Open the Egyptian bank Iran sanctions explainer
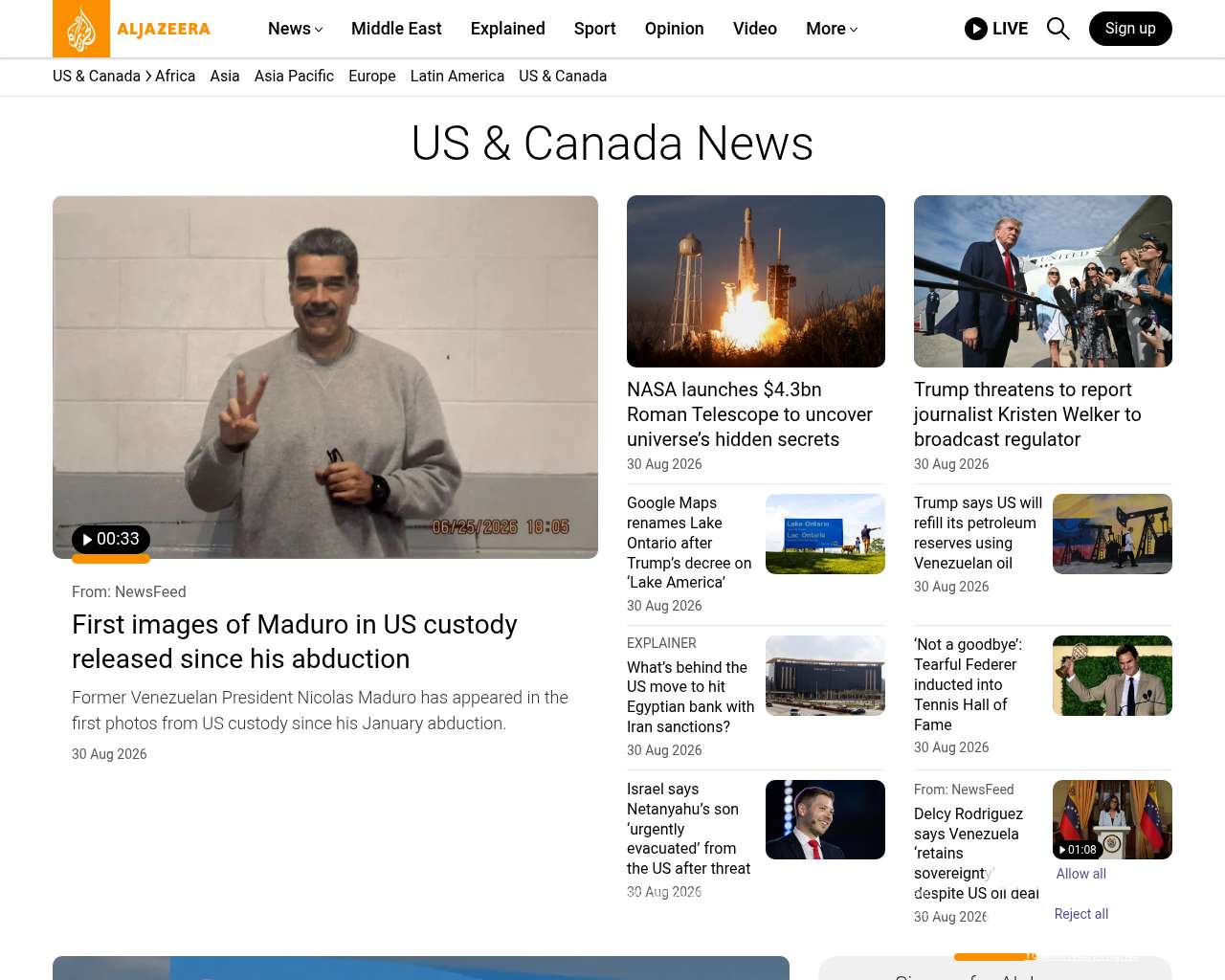The height and width of the screenshot is (980, 1225). [x=691, y=697]
